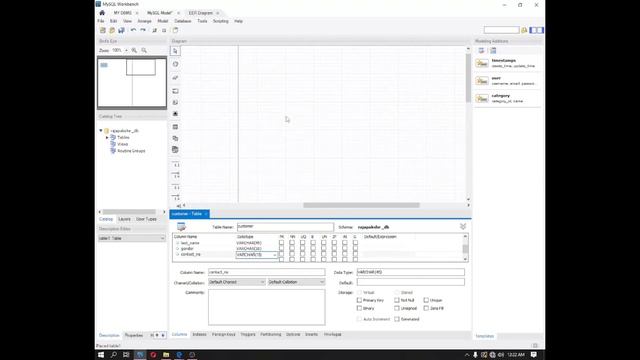Select the 1:n non-identifying relationship tool
This screenshot has width=640, height=360.
(x=176, y=176)
